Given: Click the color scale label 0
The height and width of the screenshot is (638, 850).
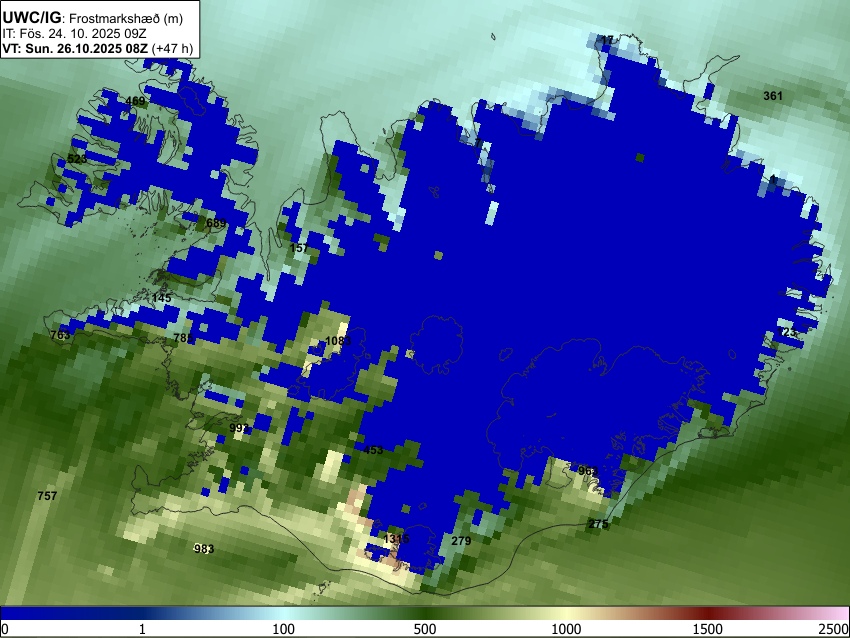Looking at the screenshot, I should [x=5, y=629].
